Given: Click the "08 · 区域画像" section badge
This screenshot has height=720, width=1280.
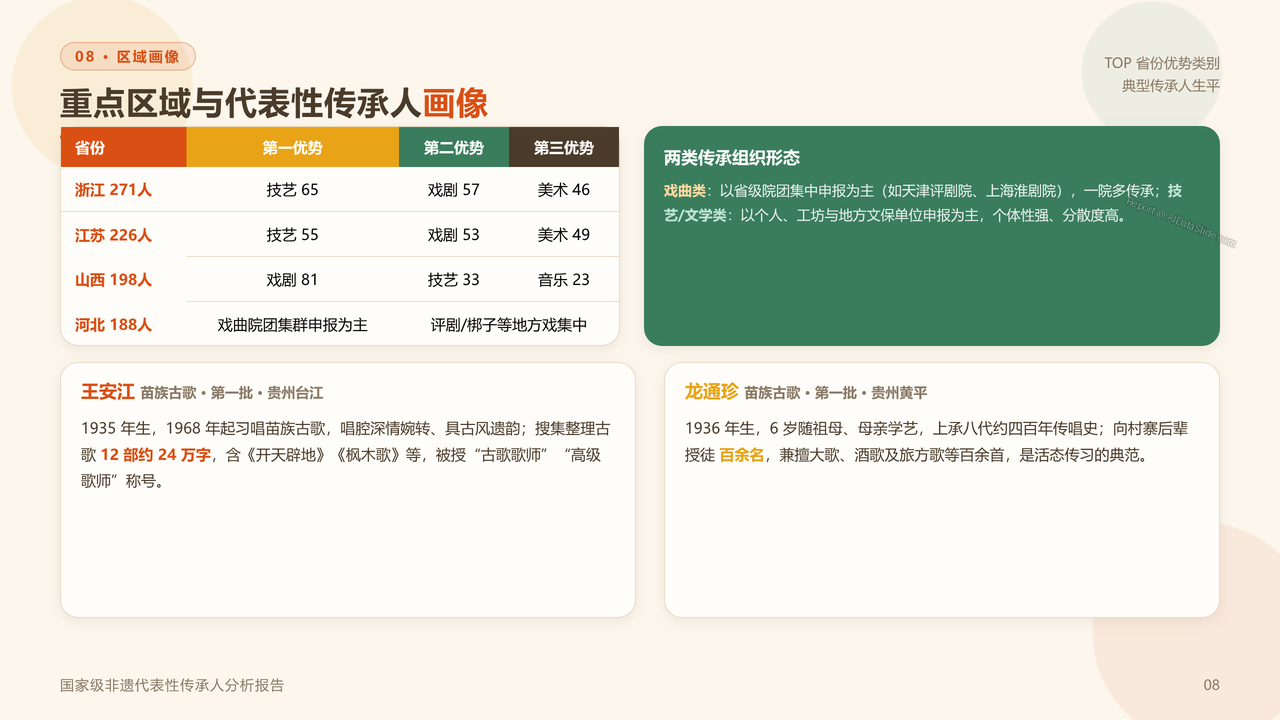Looking at the screenshot, I should (x=128, y=57).
